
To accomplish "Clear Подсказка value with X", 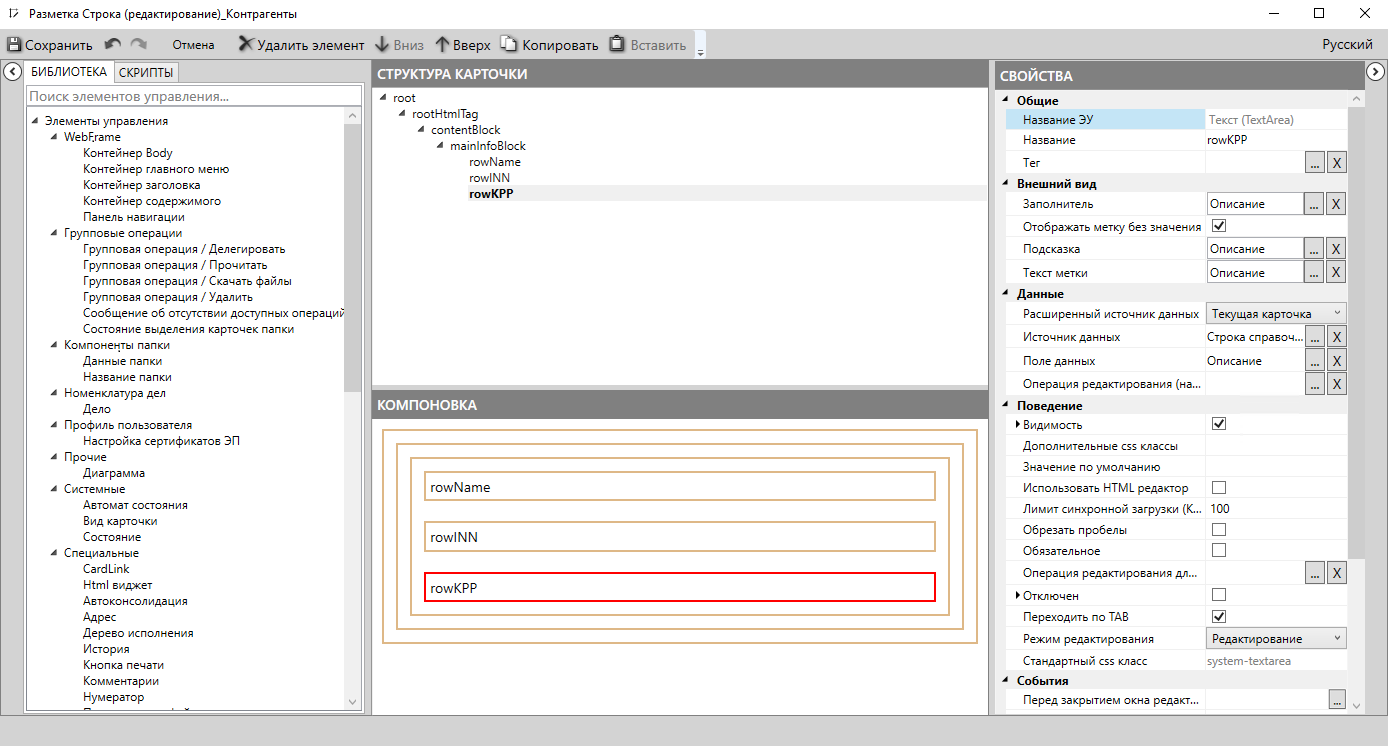I will 1337,249.
